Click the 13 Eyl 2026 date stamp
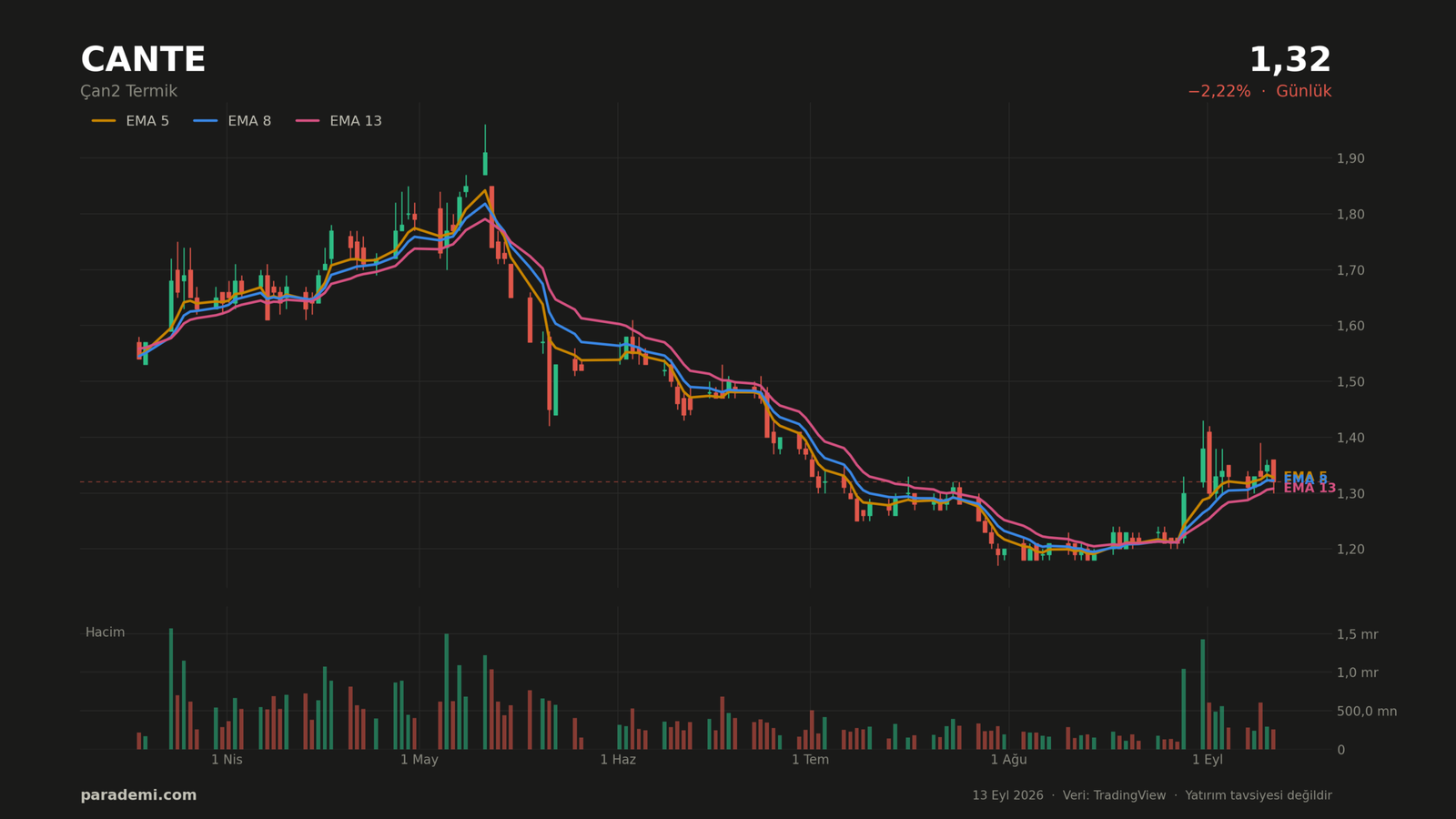 click(x=1007, y=795)
